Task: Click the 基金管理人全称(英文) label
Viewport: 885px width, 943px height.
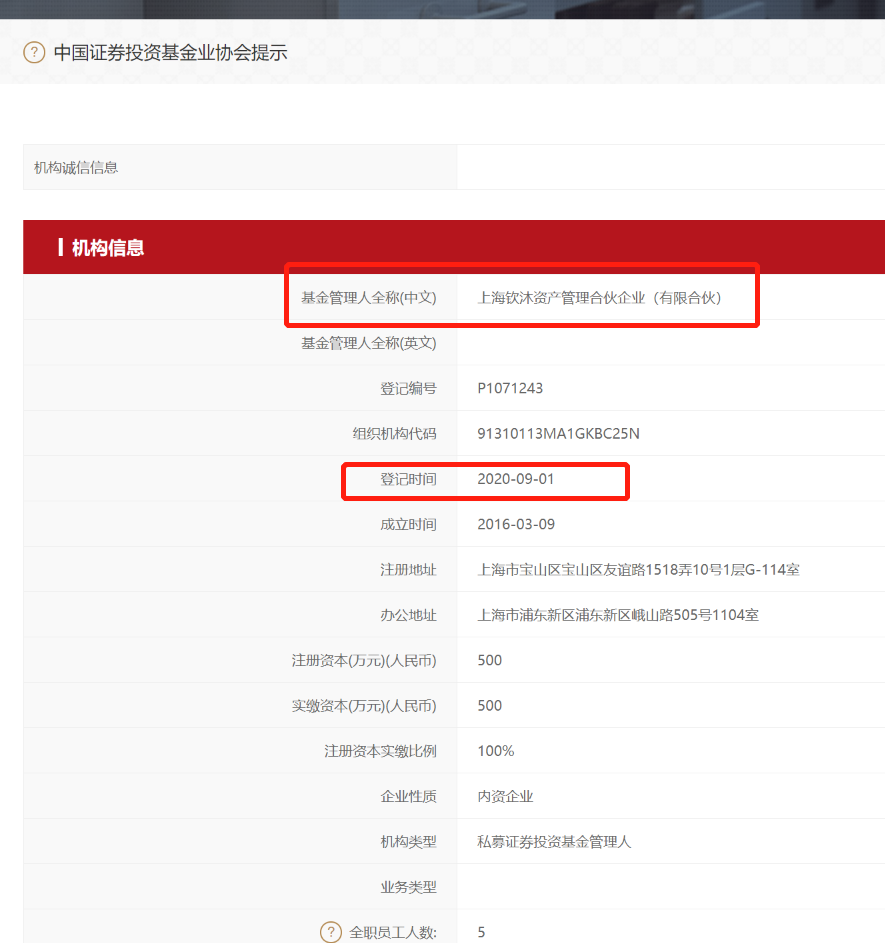Action: (x=368, y=343)
